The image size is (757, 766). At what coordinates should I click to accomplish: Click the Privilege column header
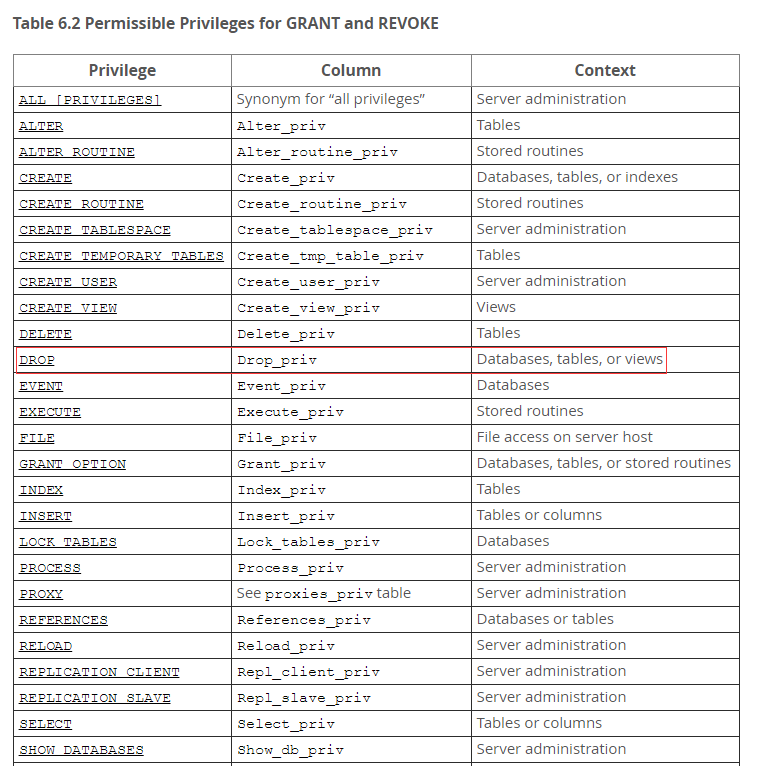[x=122, y=70]
